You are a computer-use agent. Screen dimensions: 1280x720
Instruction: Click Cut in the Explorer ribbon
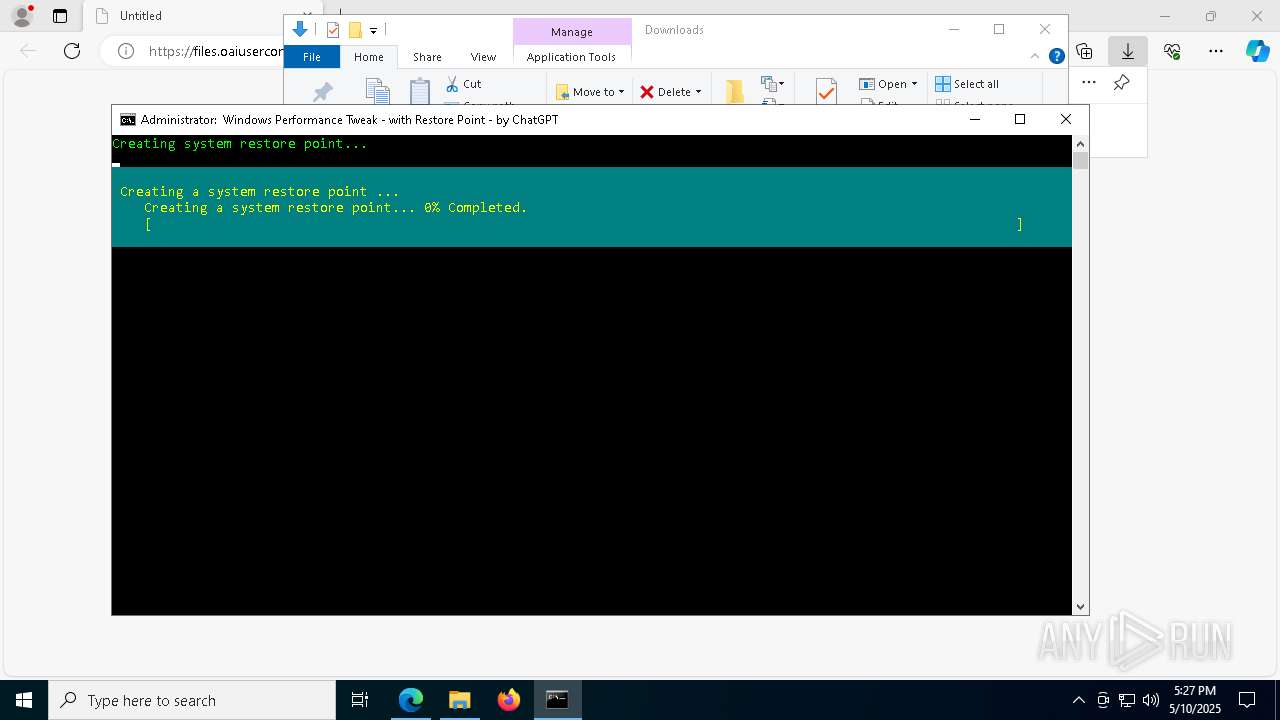[463, 84]
